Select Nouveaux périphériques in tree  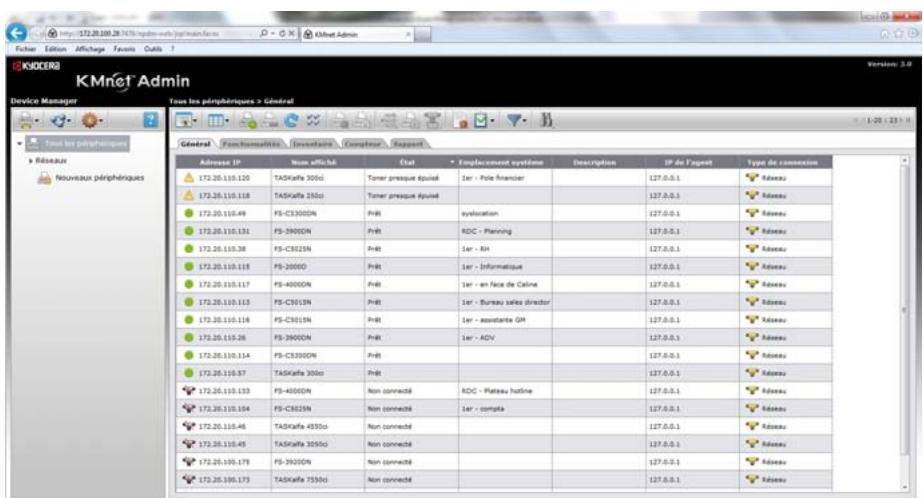99,178
